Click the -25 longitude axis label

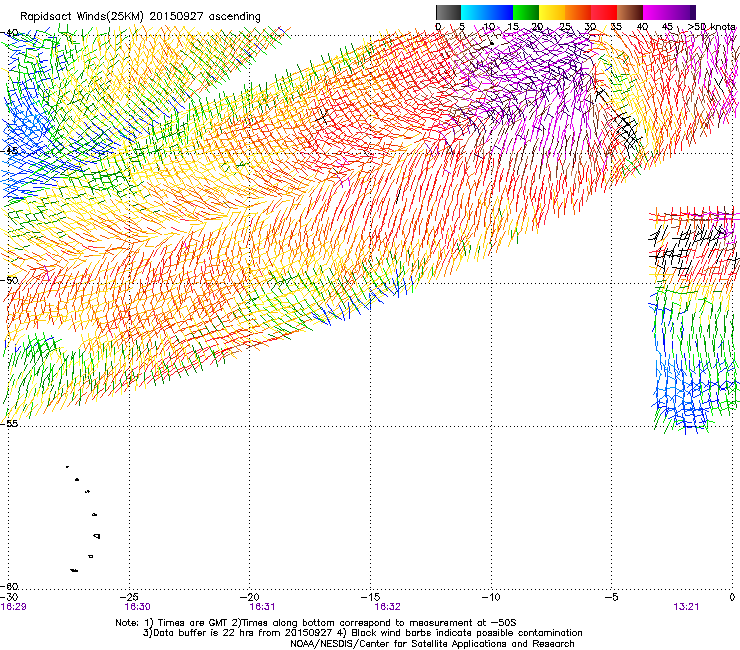pyautogui.click(x=129, y=597)
